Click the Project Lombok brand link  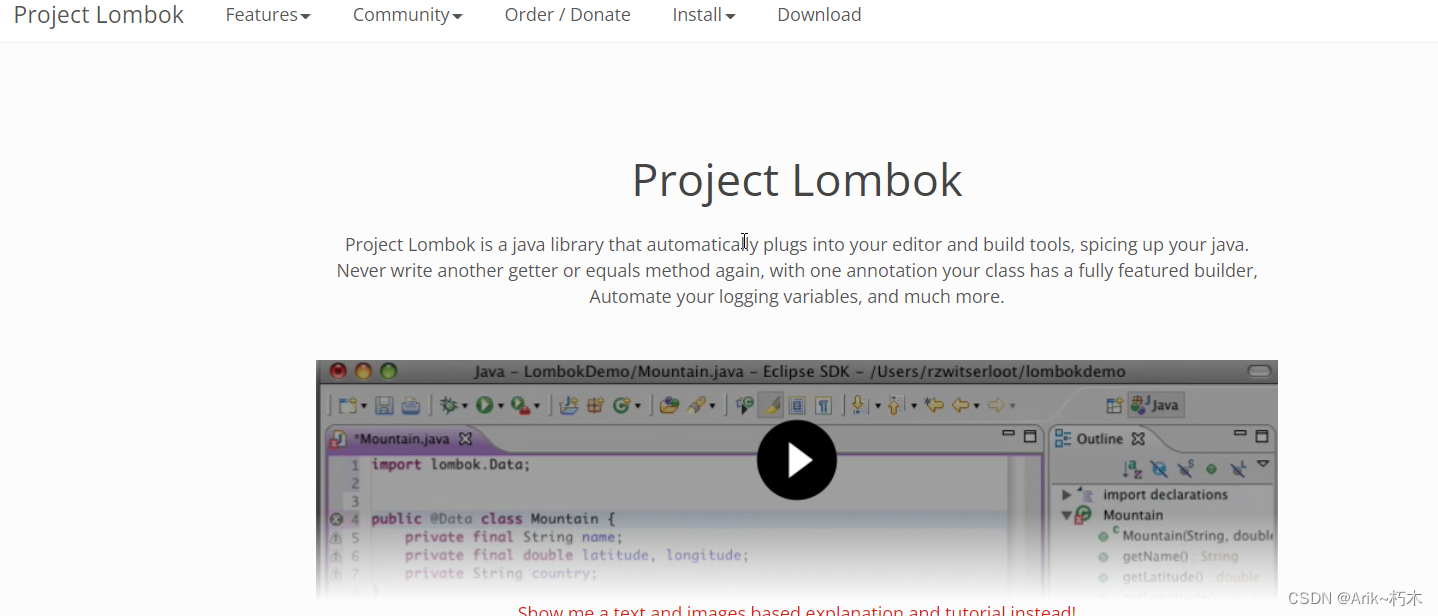pos(99,15)
